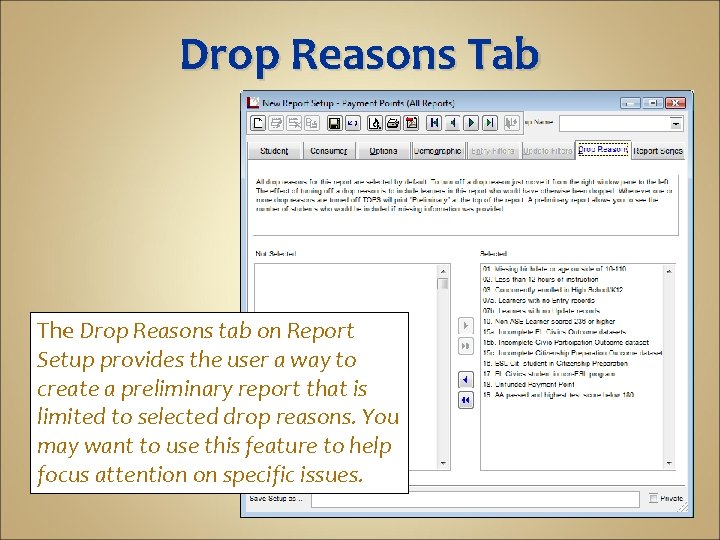Open the Setup Name dropdown

675,123
